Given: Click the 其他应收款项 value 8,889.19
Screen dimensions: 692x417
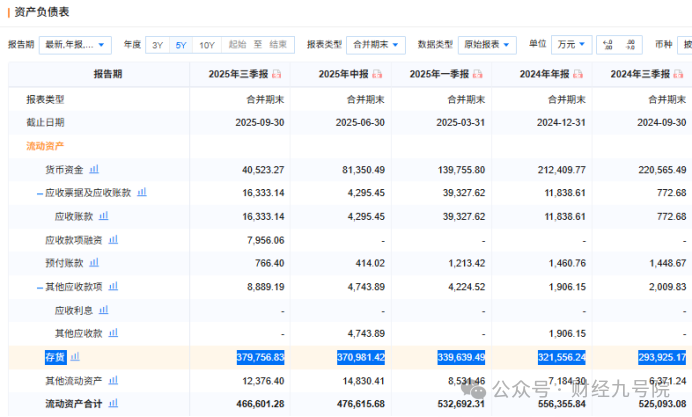Looking at the screenshot, I should [266, 287].
